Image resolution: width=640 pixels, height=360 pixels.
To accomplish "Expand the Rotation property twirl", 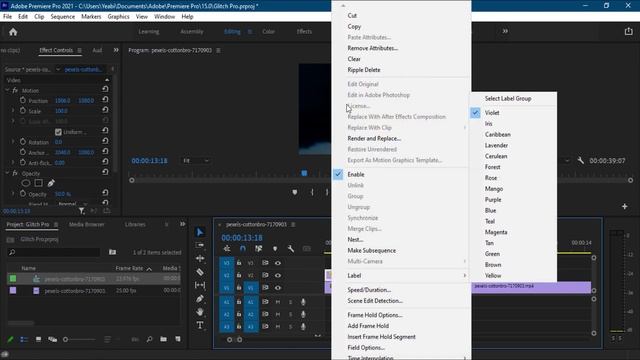I will point(13,142).
